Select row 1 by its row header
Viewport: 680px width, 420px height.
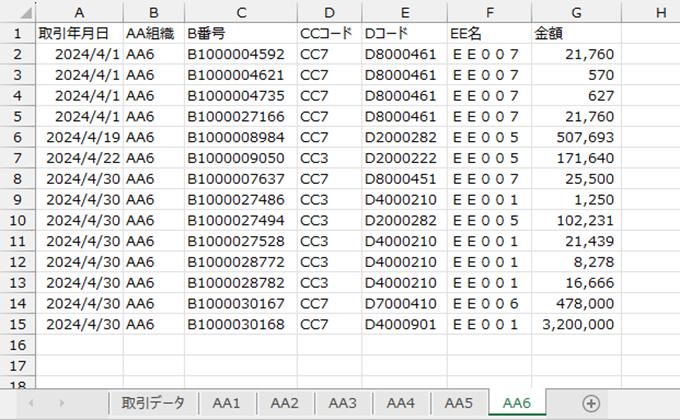pyautogui.click(x=17, y=32)
